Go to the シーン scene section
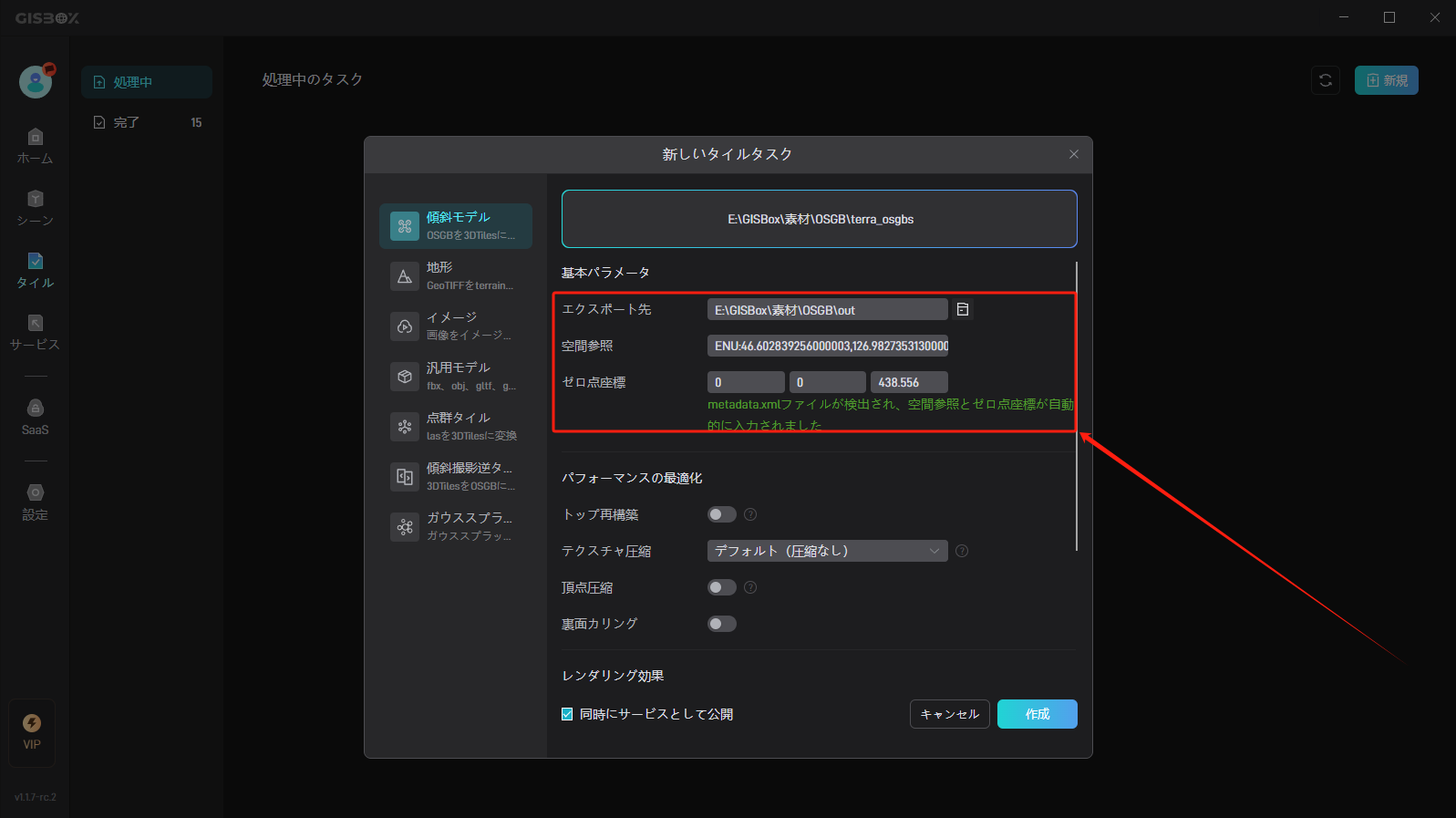Viewport: 1456px width, 818px height. 35,208
